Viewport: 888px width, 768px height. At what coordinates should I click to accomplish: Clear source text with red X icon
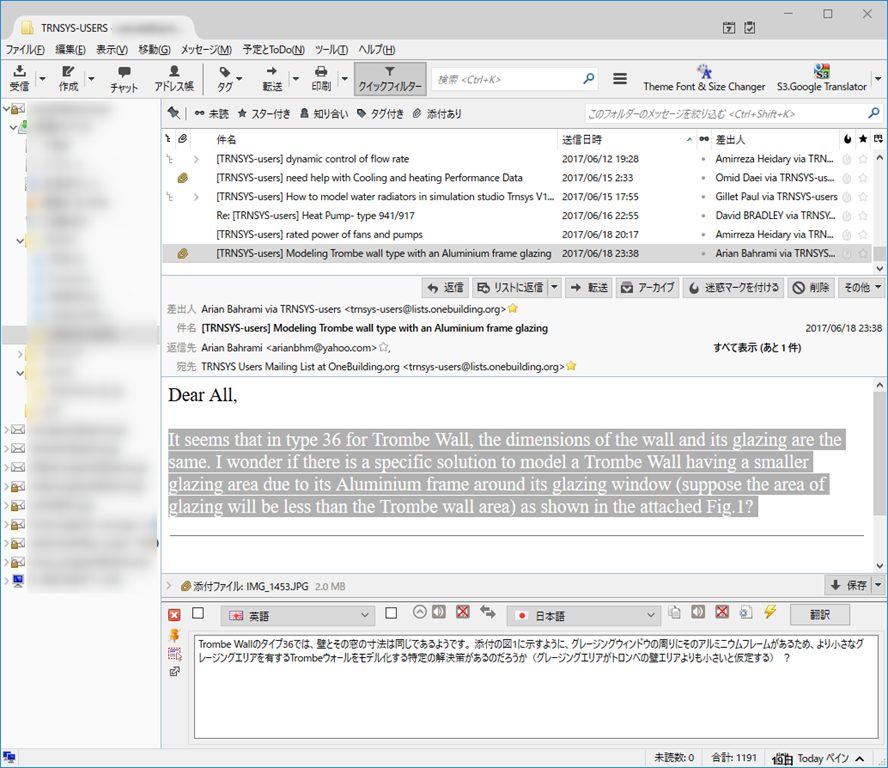(463, 612)
